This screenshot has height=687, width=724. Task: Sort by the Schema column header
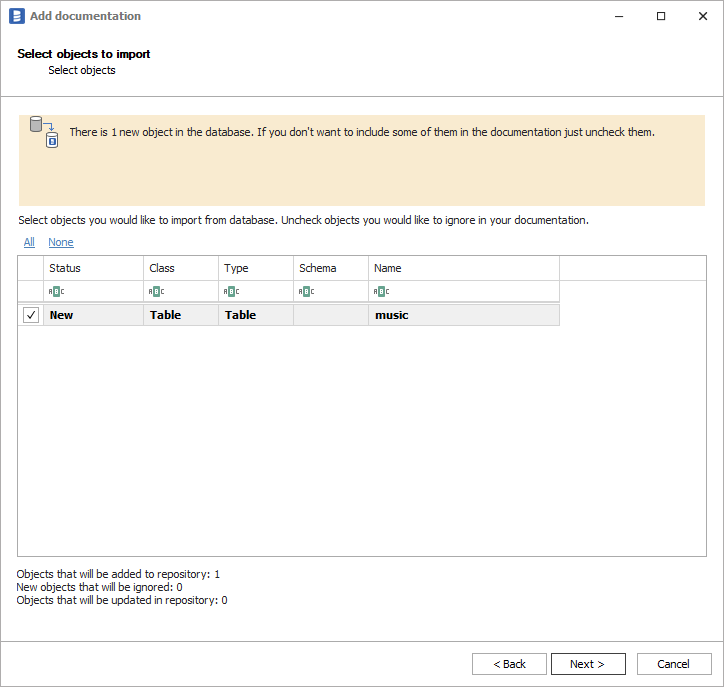point(330,268)
